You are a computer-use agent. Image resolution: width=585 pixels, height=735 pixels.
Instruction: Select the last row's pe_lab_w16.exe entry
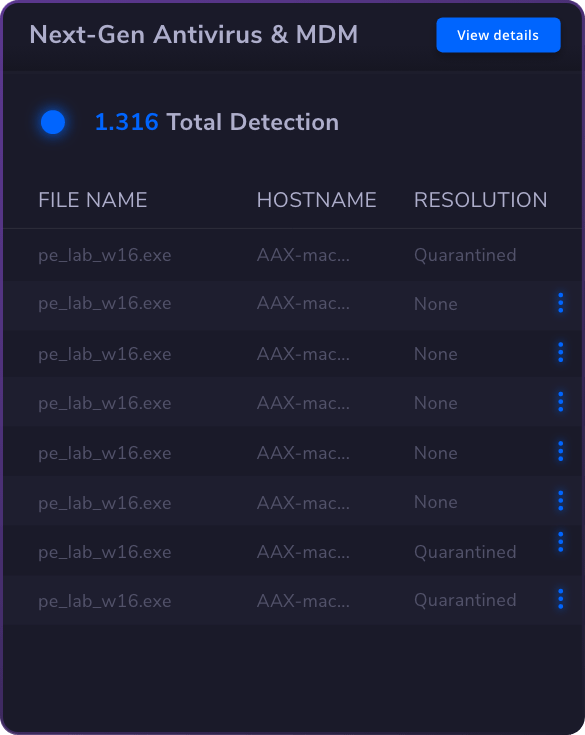tap(105, 601)
